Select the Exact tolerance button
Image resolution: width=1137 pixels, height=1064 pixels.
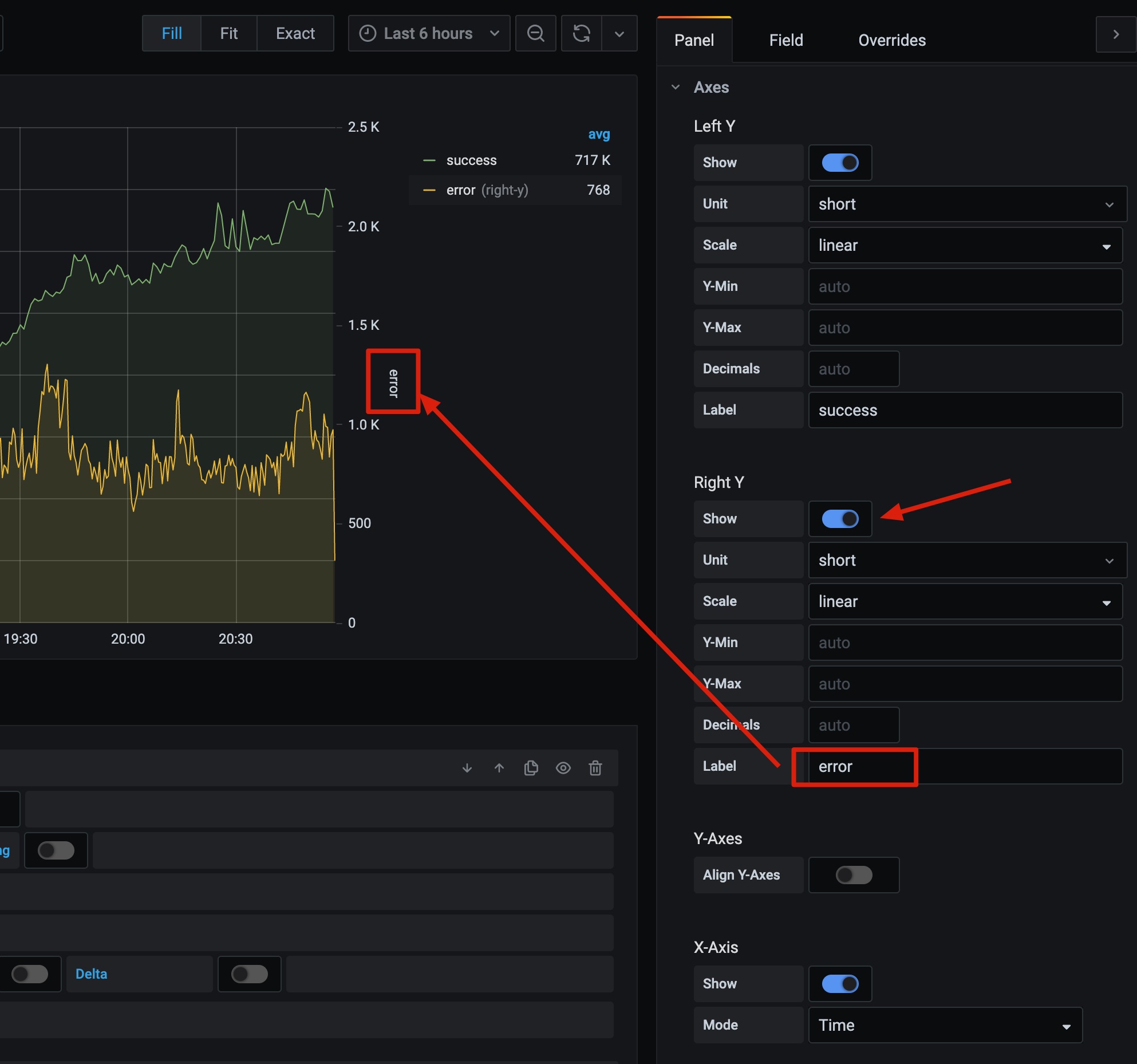(295, 33)
